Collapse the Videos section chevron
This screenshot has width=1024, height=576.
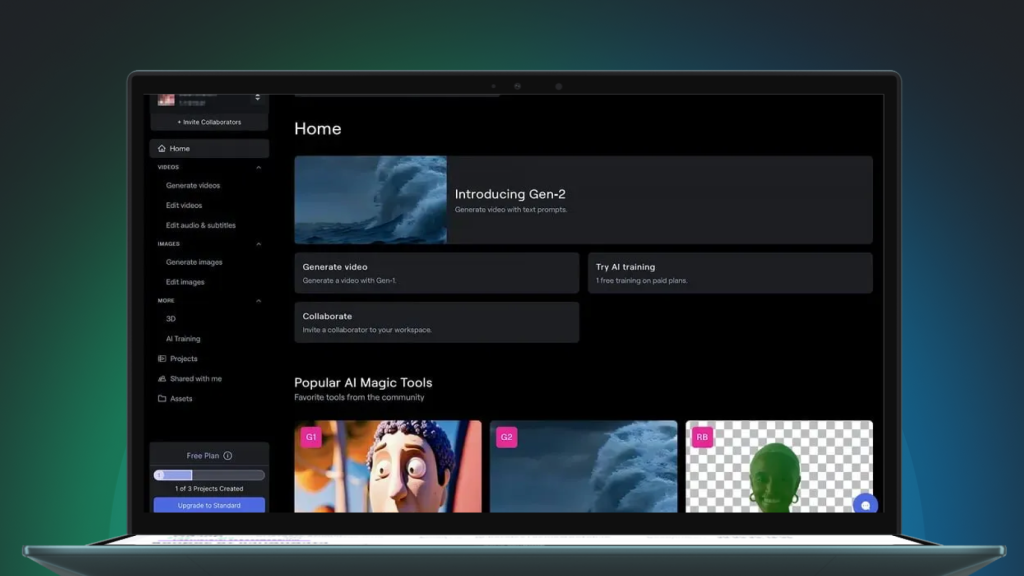coord(259,168)
